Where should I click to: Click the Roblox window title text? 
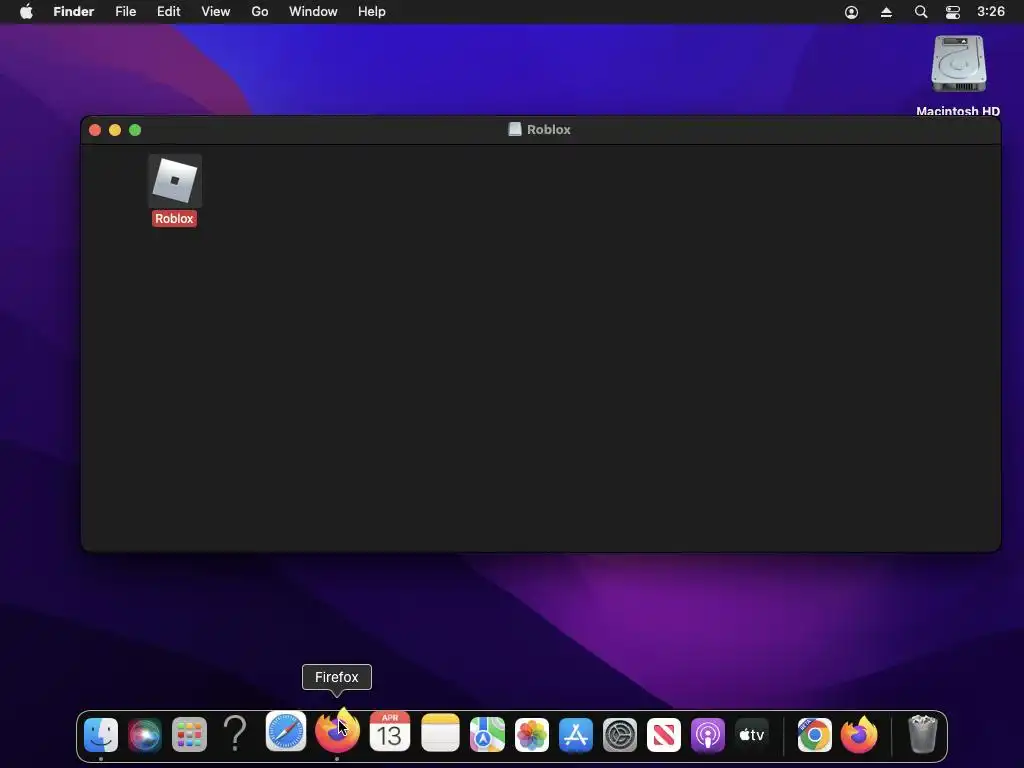[x=549, y=129]
